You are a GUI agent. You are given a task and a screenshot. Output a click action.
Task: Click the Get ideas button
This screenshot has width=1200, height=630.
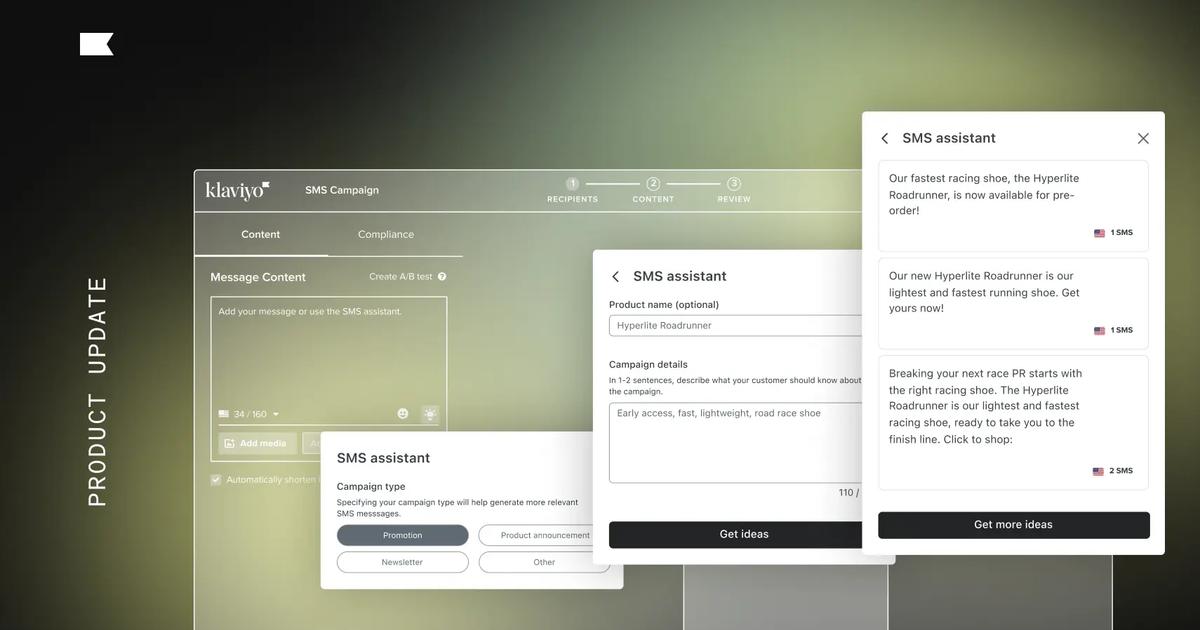point(744,534)
